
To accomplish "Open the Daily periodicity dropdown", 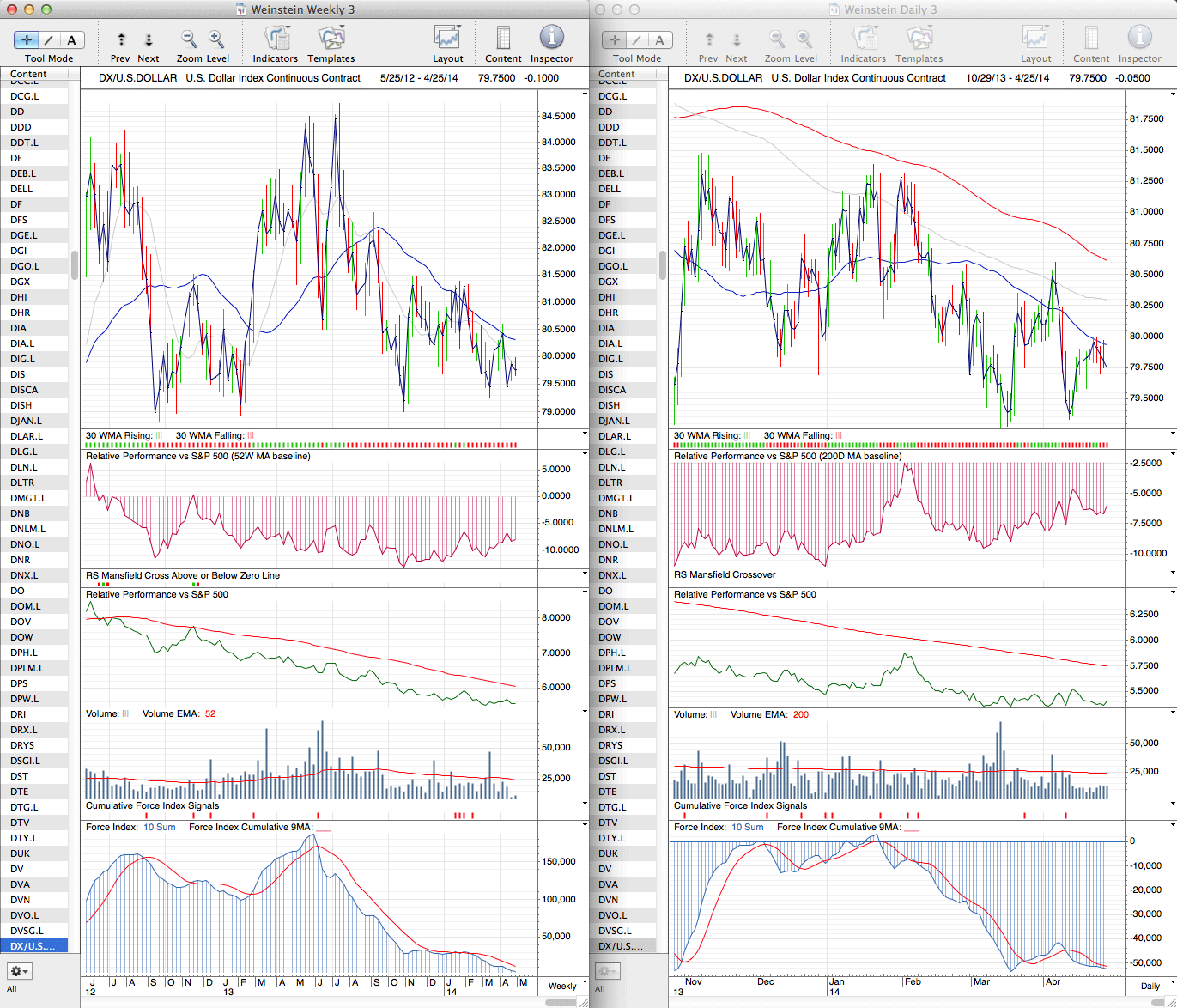I will pyautogui.click(x=1155, y=986).
